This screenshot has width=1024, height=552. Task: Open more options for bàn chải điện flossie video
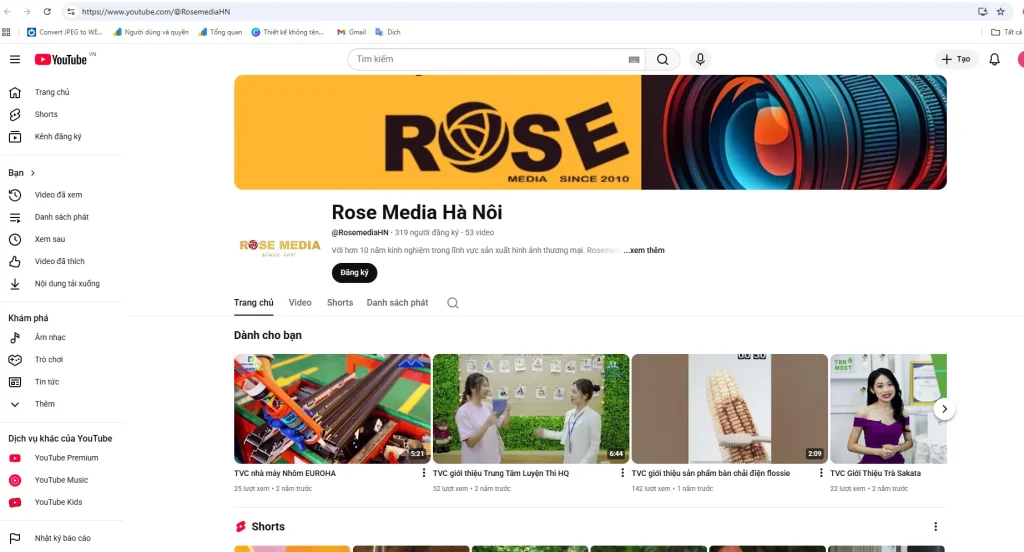pos(821,473)
